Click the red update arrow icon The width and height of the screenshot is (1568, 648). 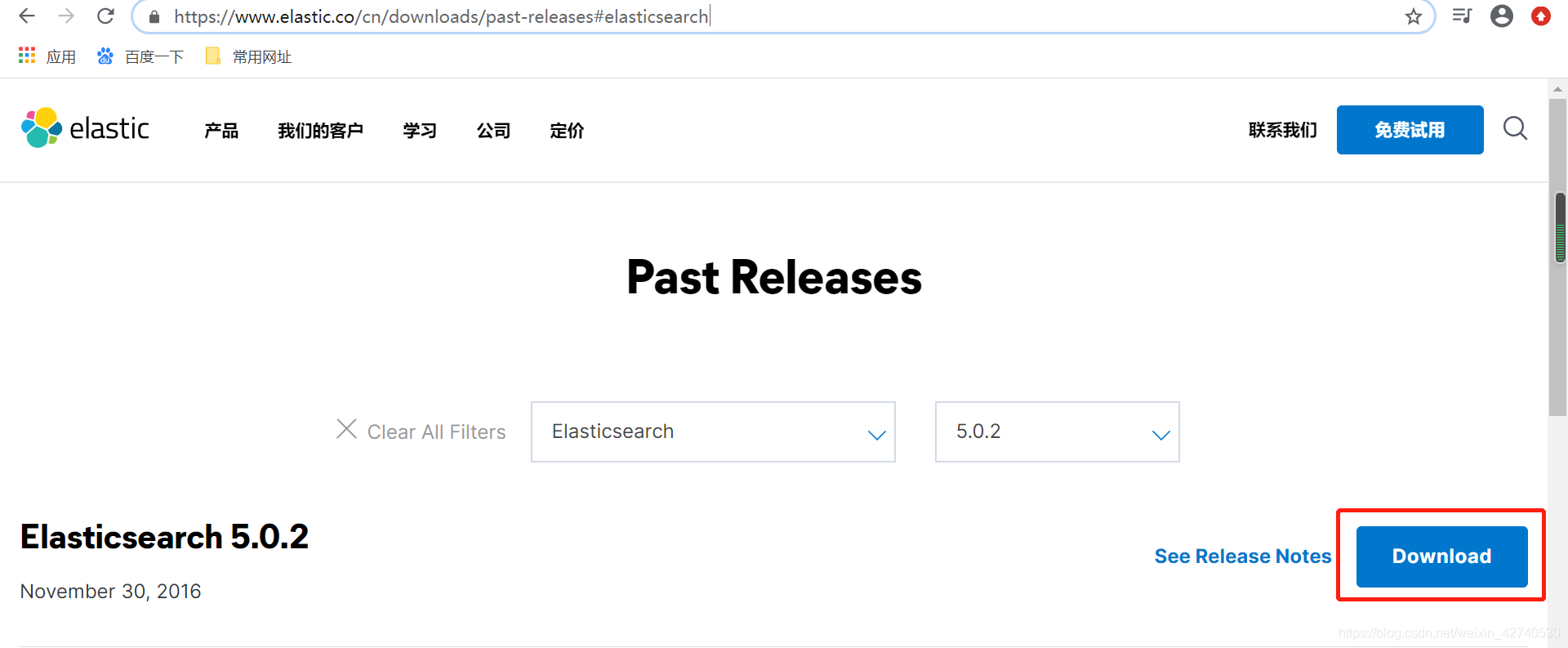(1541, 16)
